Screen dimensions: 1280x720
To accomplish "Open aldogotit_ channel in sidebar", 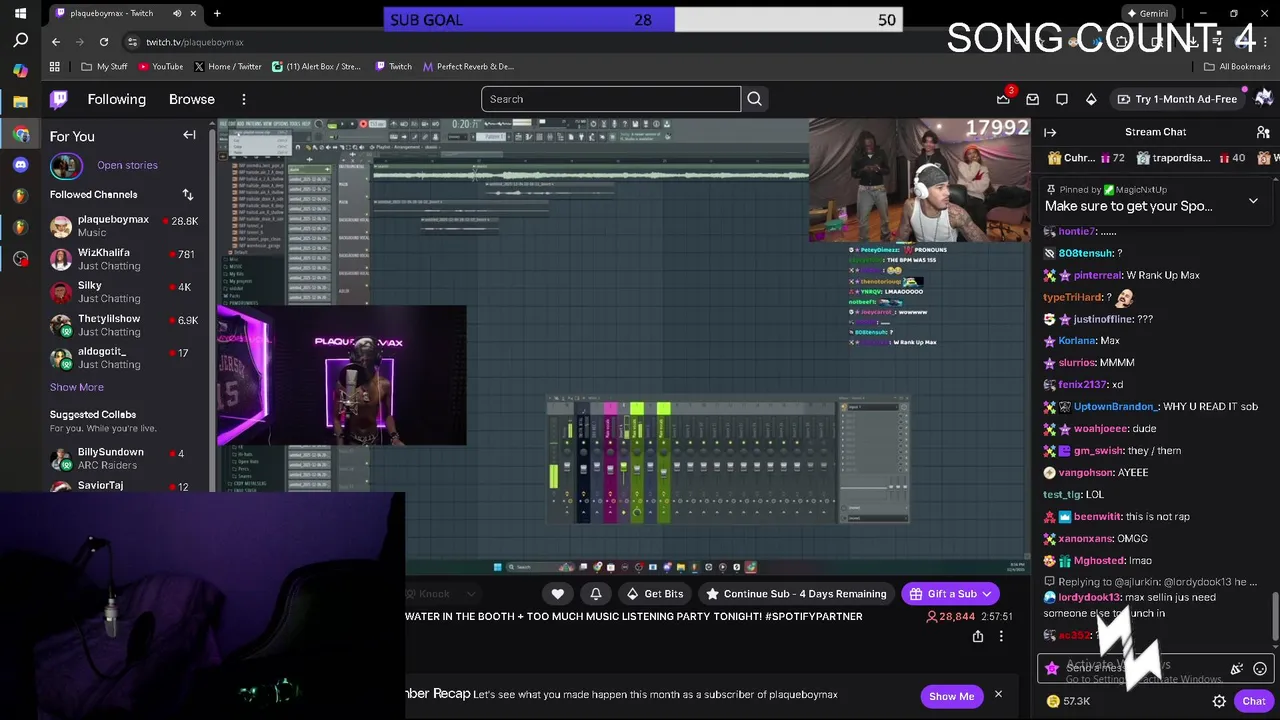I will click(124, 358).
